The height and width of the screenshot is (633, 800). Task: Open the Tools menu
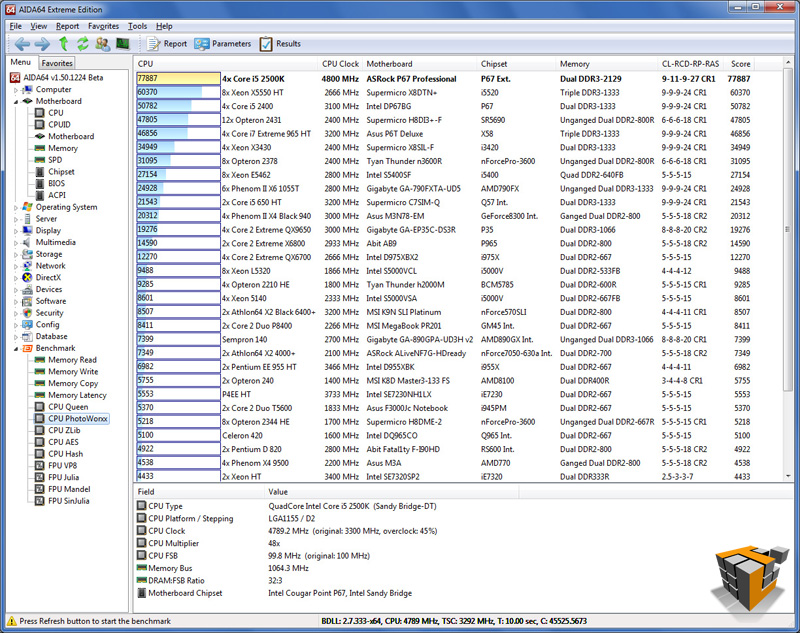pyautogui.click(x=137, y=26)
